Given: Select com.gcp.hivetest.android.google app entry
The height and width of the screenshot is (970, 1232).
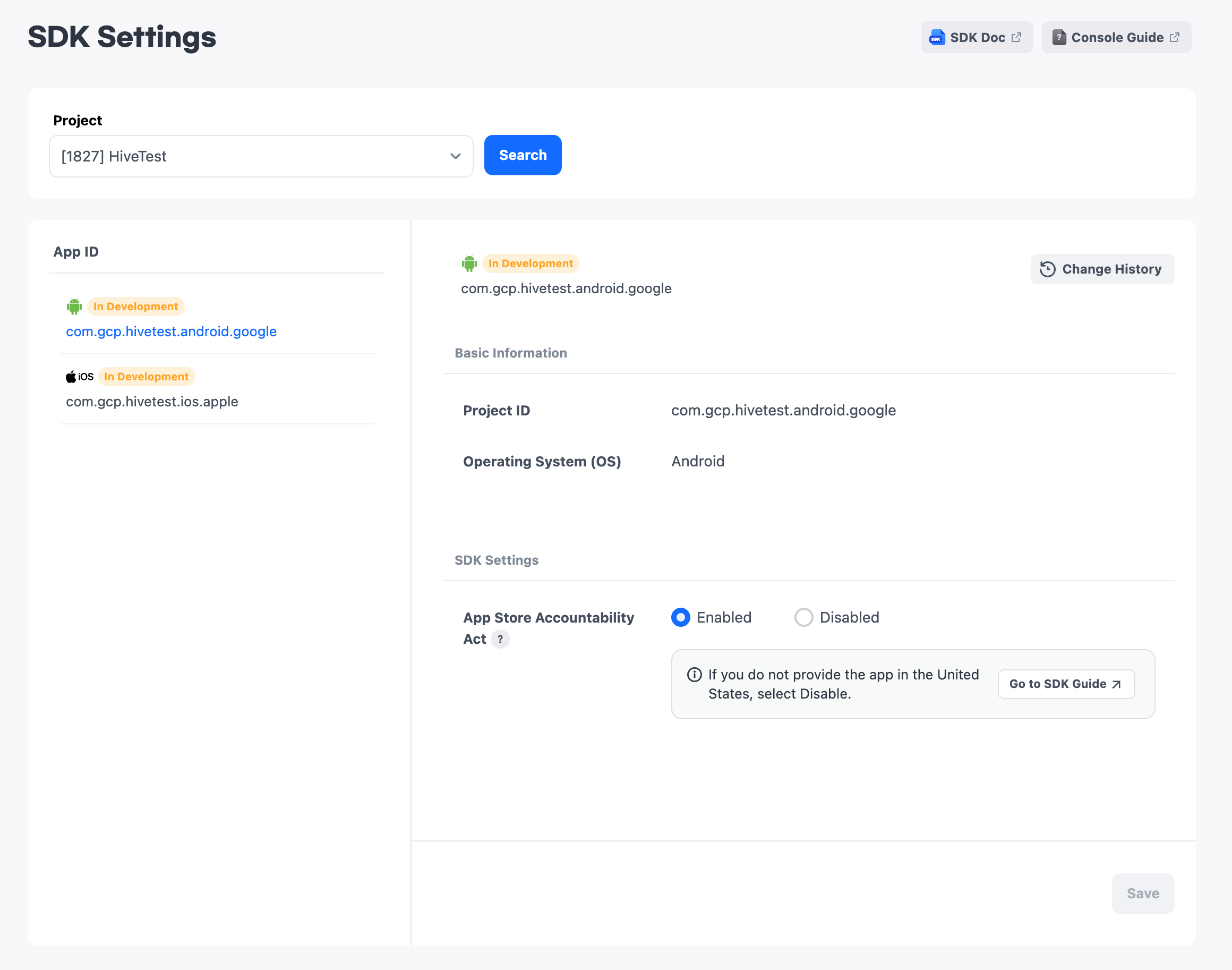Looking at the screenshot, I should [x=171, y=331].
